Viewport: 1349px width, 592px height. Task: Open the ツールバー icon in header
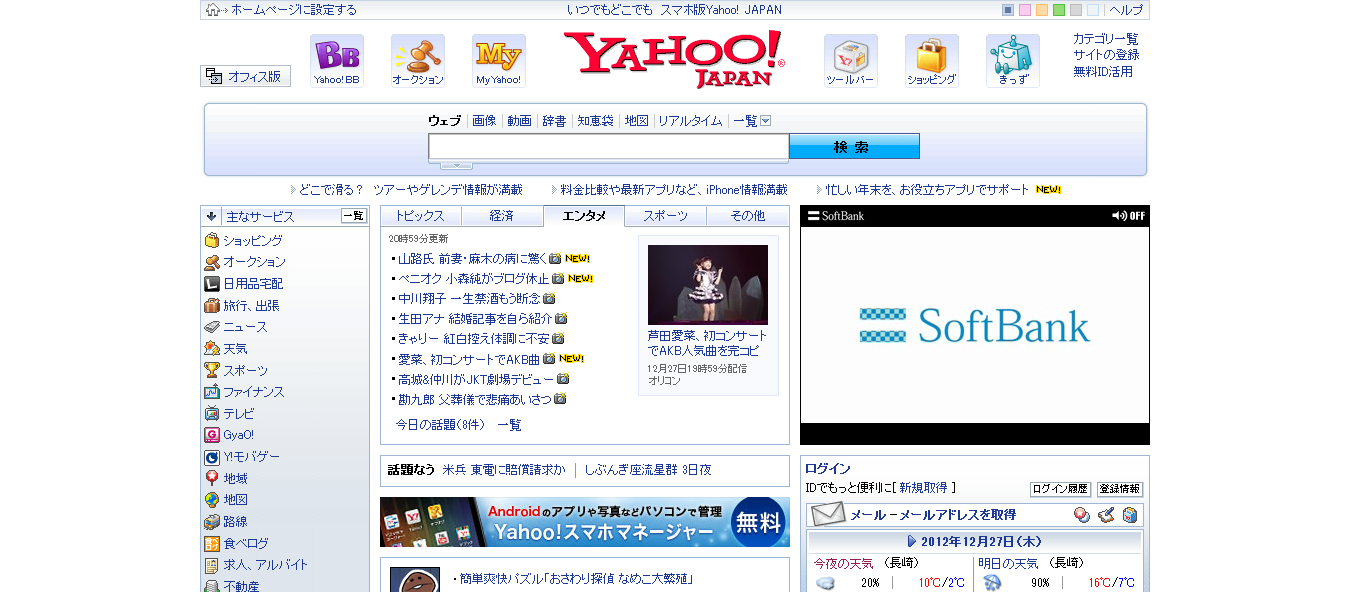coord(851,60)
